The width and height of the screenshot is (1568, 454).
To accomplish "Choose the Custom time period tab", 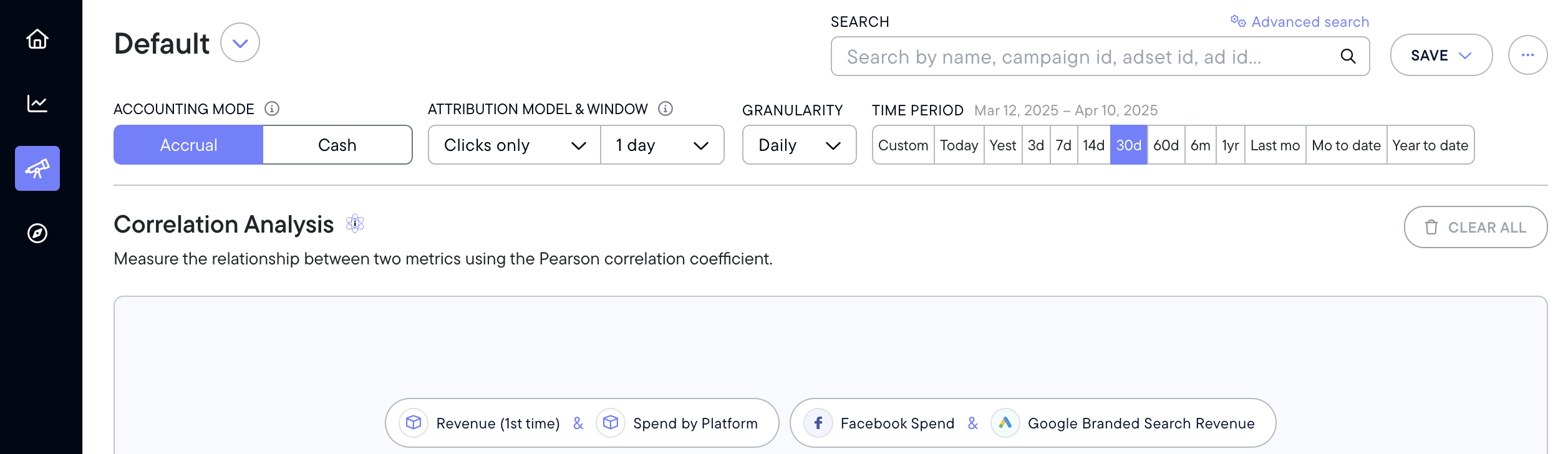I will click(x=903, y=145).
